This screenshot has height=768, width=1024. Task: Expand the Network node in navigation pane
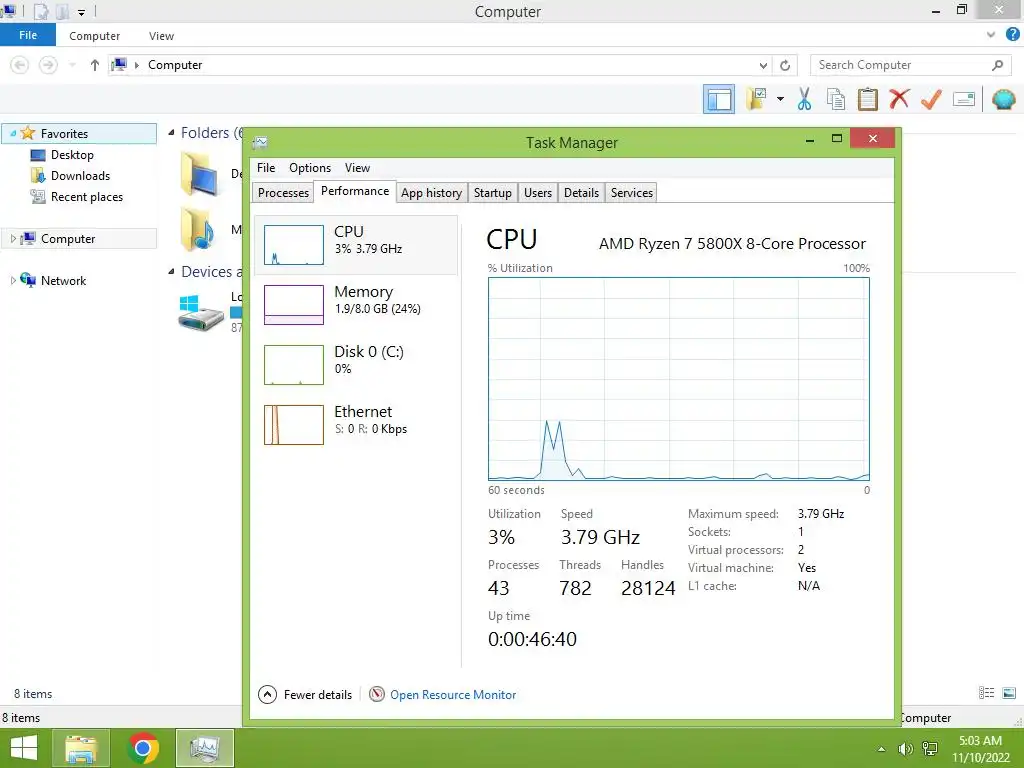pos(12,281)
